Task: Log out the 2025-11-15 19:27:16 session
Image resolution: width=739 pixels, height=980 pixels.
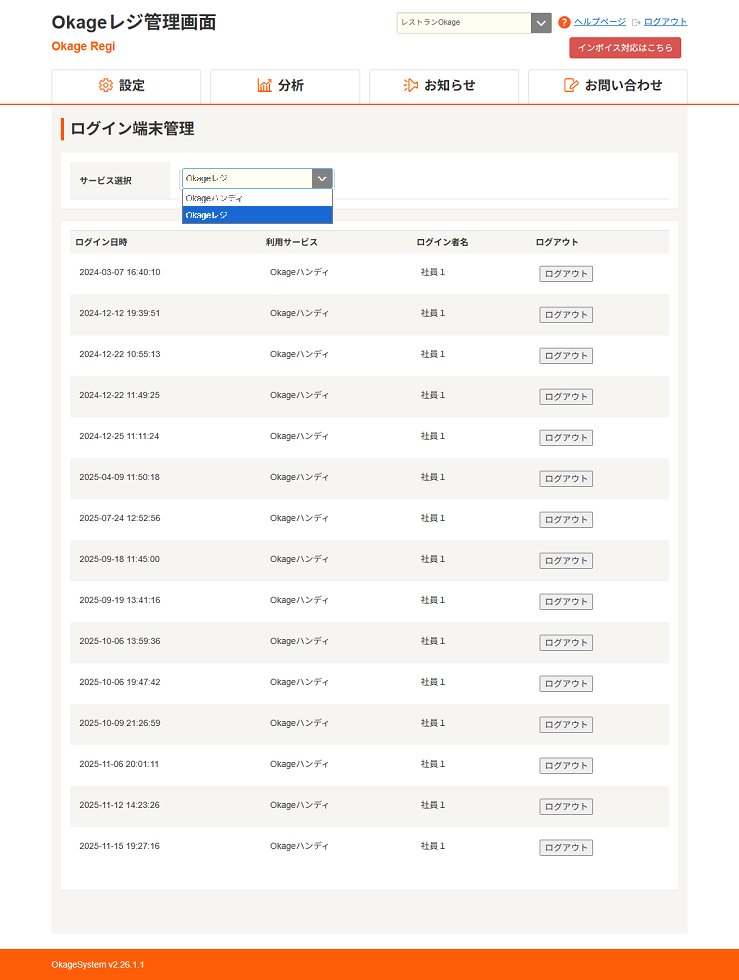Action: pos(566,848)
